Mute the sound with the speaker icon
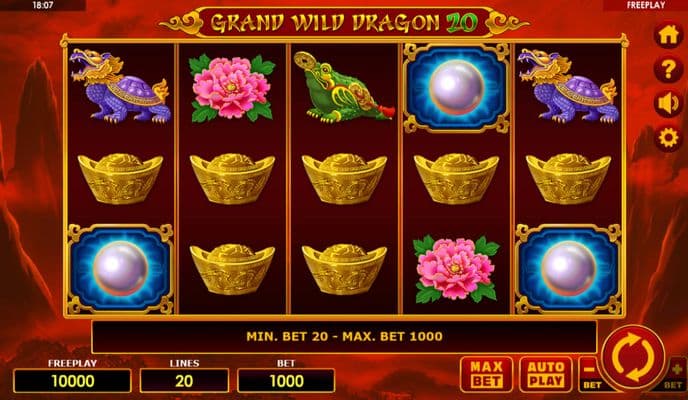The height and width of the screenshot is (400, 688). (x=668, y=104)
